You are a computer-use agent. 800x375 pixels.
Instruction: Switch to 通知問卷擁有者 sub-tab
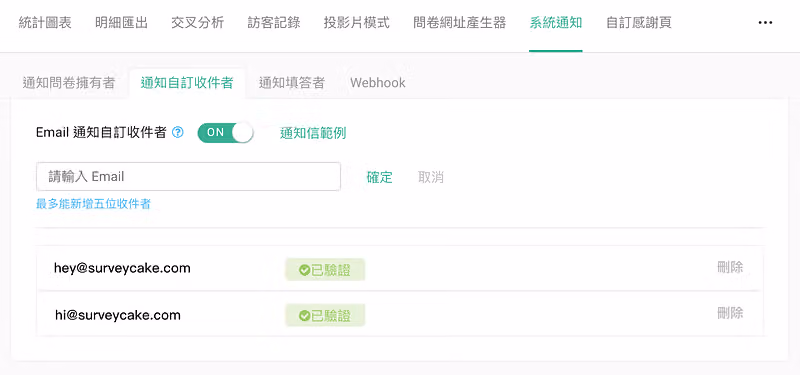69,83
